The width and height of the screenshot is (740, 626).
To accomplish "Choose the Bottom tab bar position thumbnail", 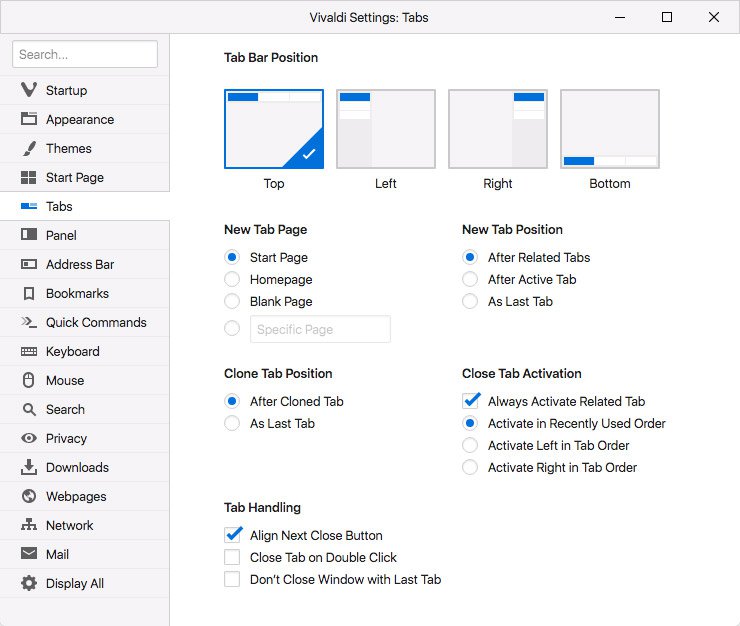I will 609,129.
